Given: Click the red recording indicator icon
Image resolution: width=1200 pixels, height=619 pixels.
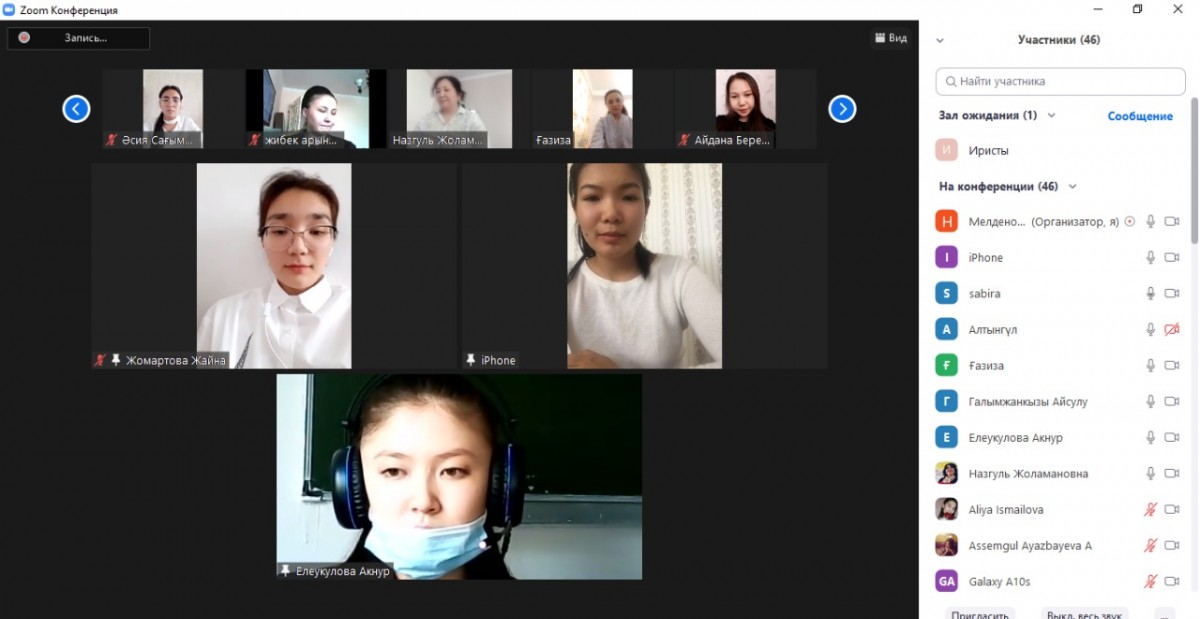Looking at the screenshot, I should 24,38.
